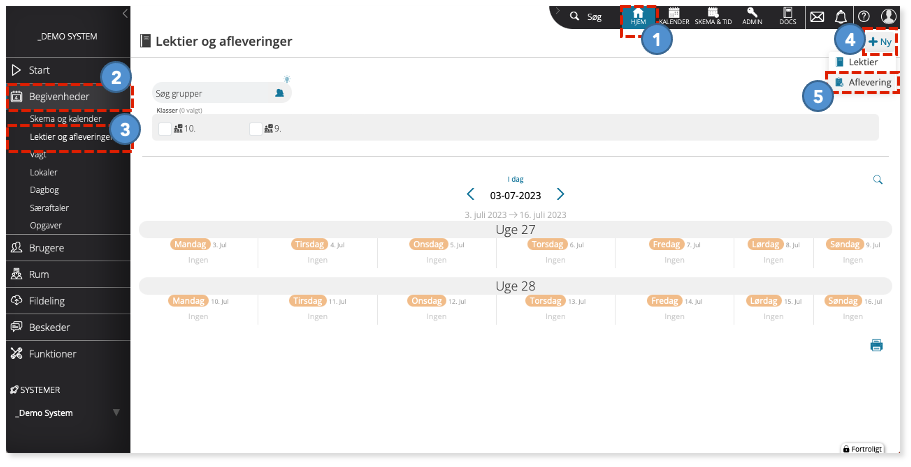This screenshot has width=911, height=467.
Task: Go to previous period with left chevron
Action: [471, 195]
